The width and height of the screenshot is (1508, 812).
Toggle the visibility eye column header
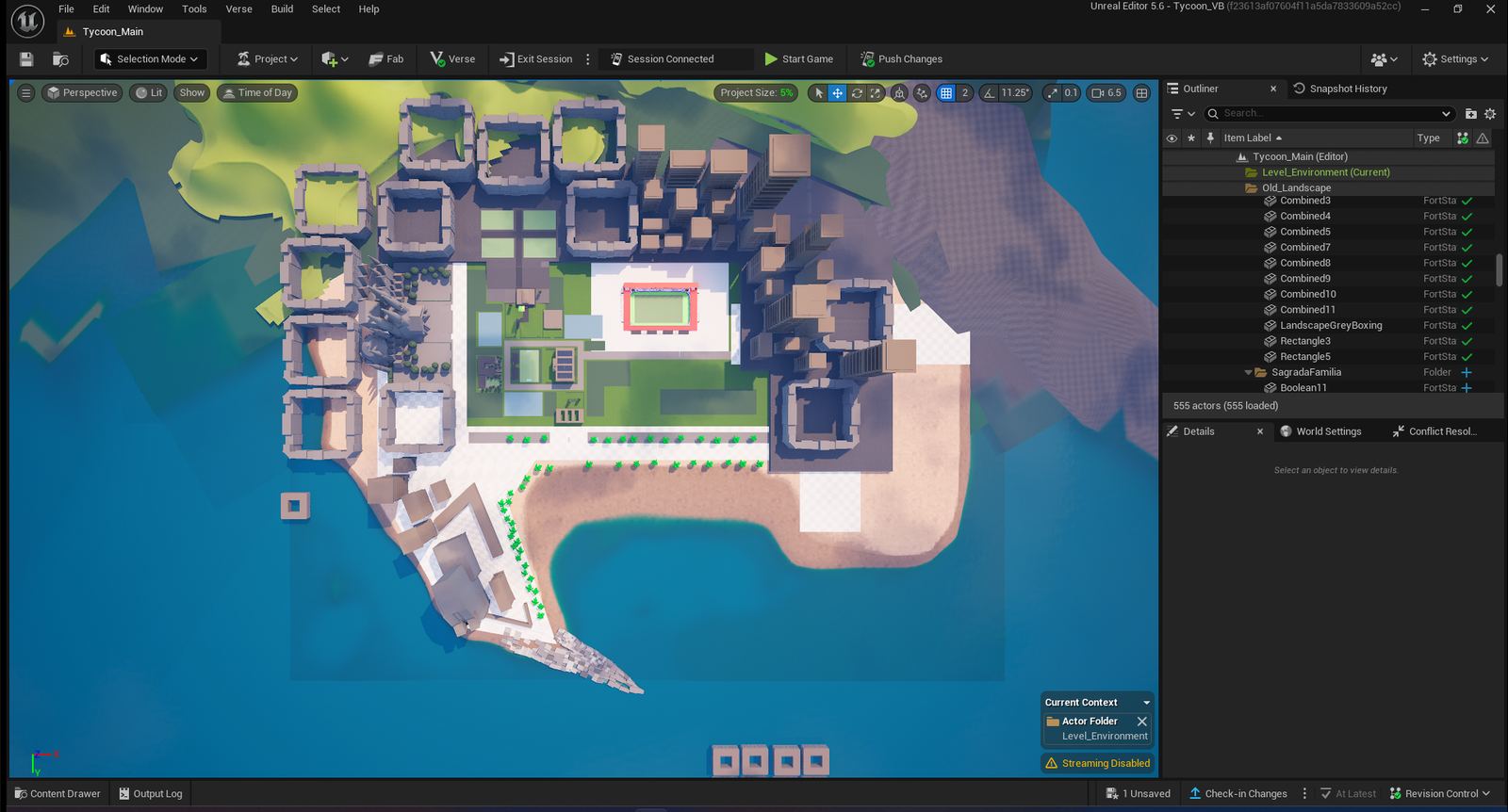1172,138
